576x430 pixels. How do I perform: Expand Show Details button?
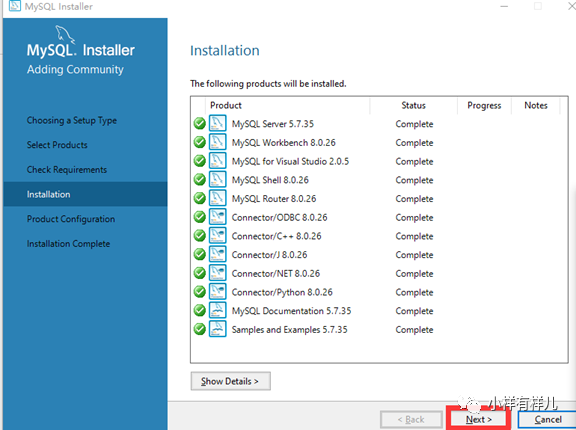(x=231, y=381)
